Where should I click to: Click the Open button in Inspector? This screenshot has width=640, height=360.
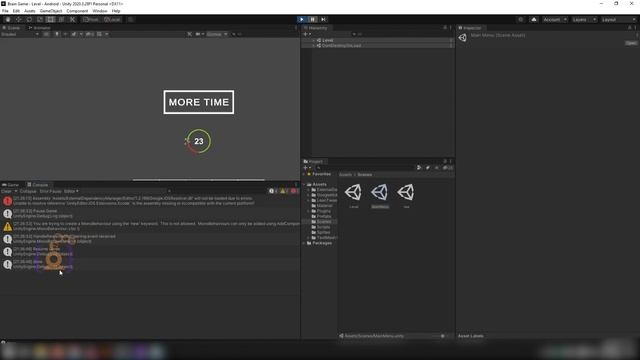tap(631, 43)
